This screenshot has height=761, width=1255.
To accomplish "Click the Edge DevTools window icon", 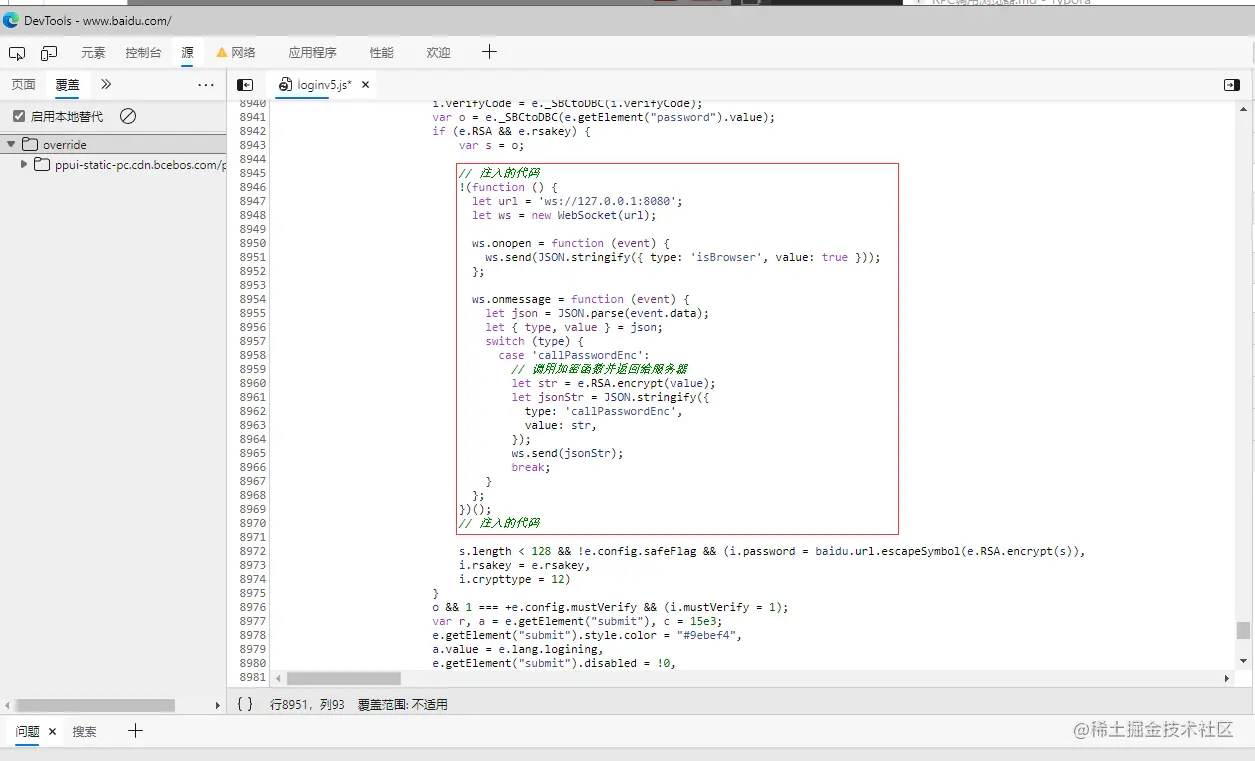I will (10, 20).
